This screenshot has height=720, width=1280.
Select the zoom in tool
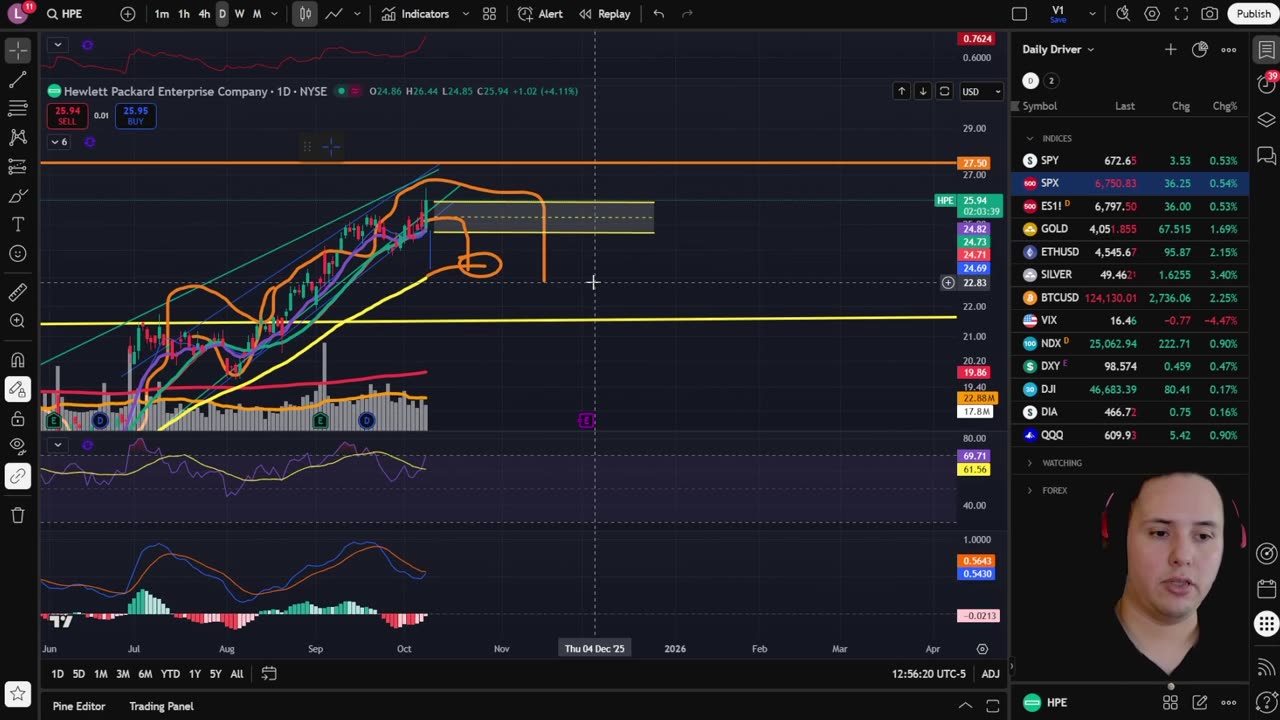[x=18, y=320]
